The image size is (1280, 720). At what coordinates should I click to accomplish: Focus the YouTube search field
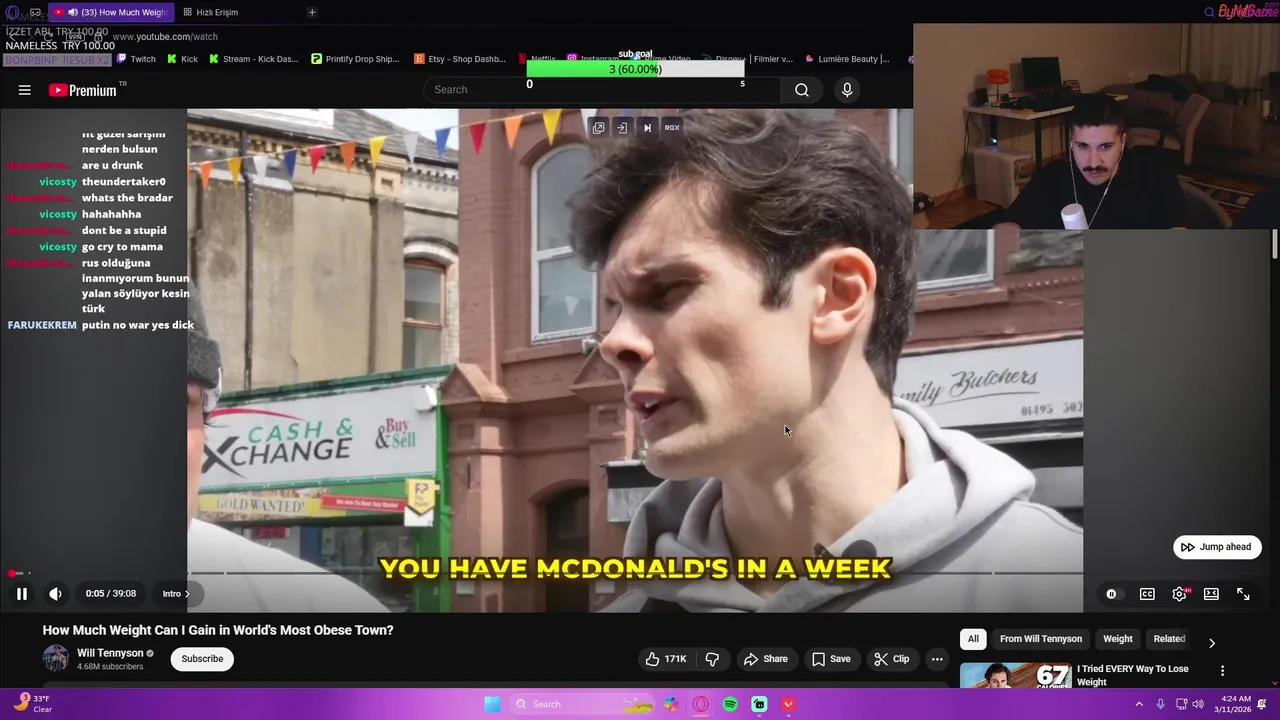pos(600,90)
